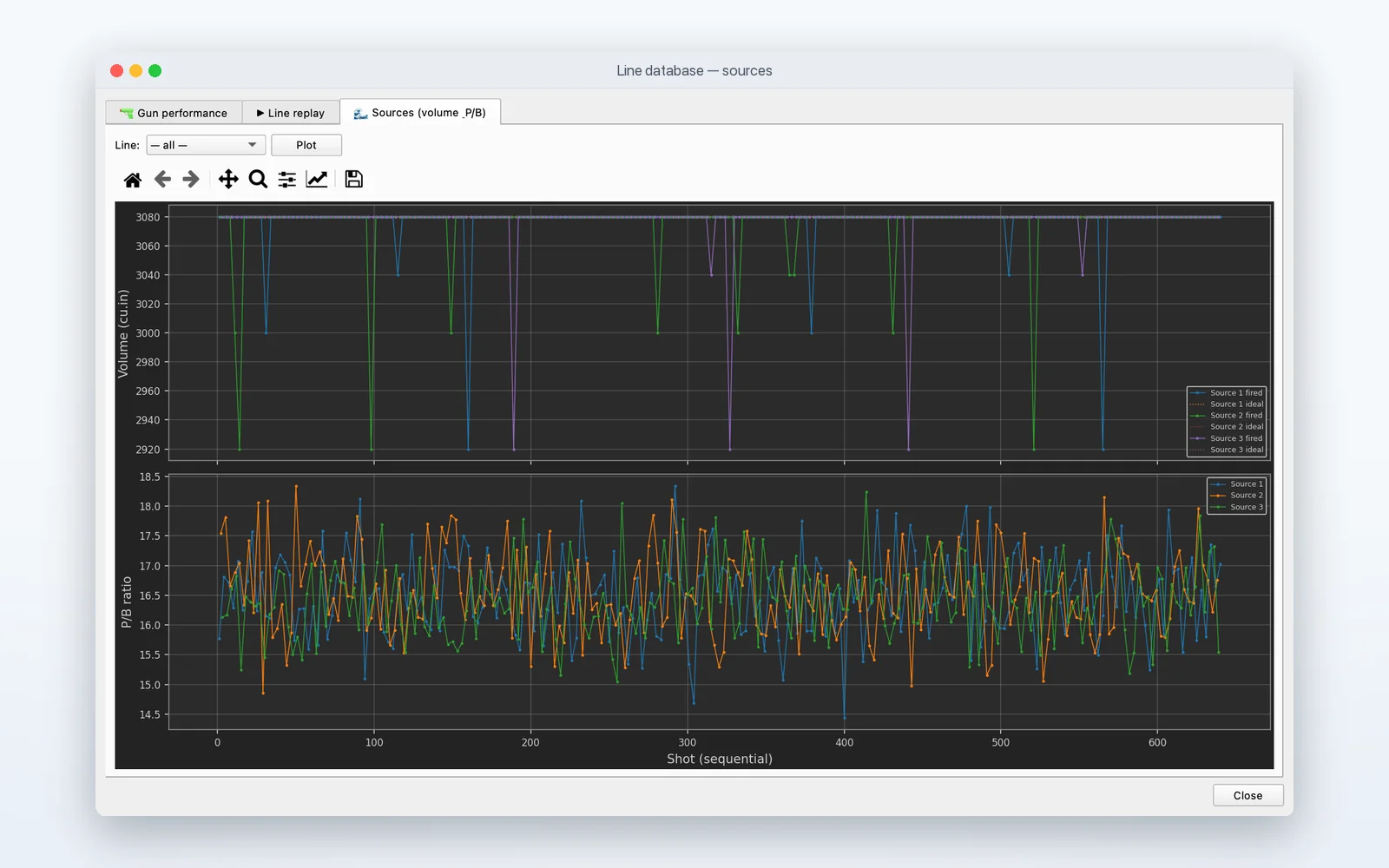Switch to the Line replay tab
Screen dimensions: 1389x868
click(x=291, y=113)
